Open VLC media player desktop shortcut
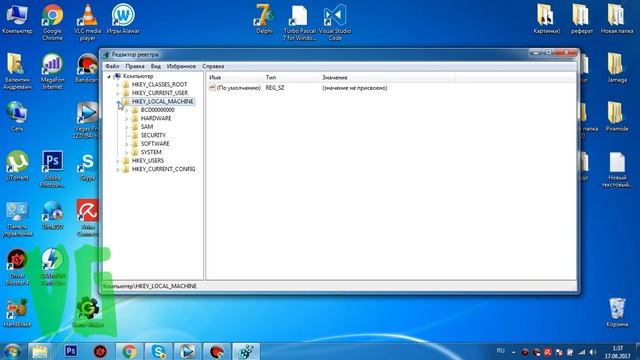Viewport: 640px width, 360px height. point(87,22)
